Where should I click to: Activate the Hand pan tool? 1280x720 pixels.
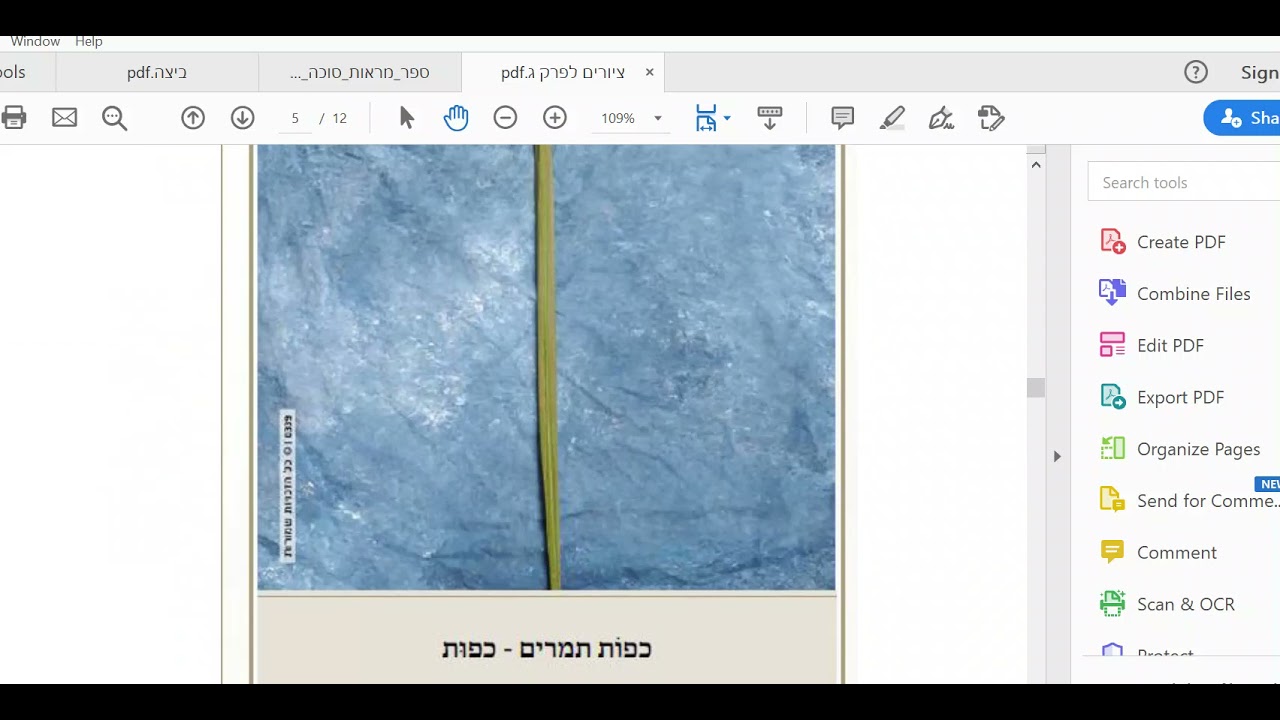pos(456,118)
